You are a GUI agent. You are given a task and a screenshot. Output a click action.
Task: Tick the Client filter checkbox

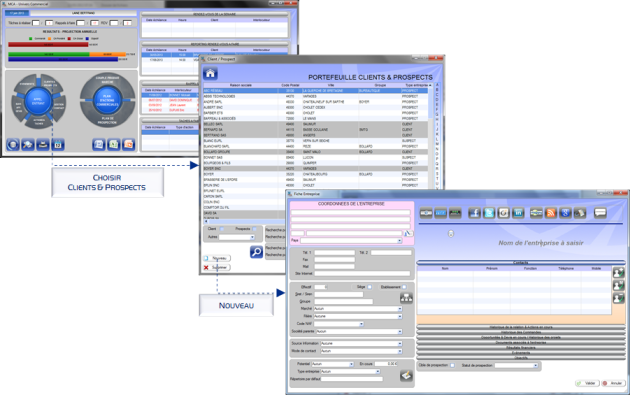222,229
